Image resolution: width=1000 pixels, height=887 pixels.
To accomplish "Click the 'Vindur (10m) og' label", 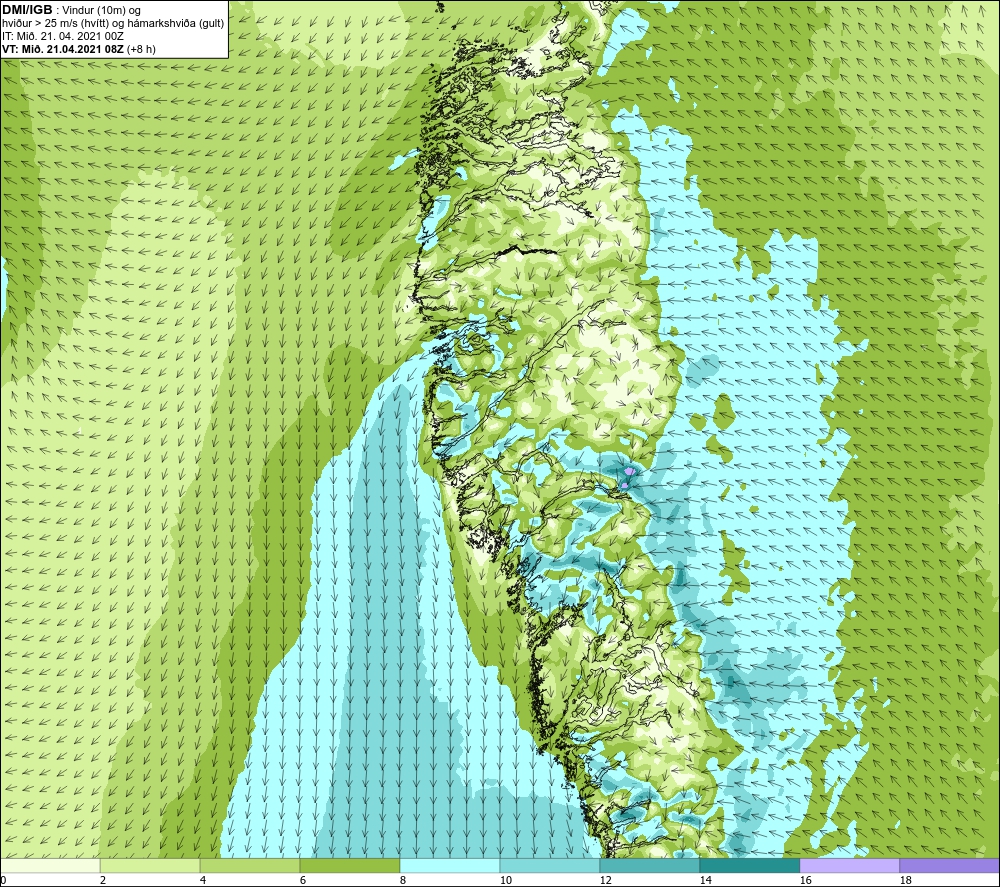I will tap(102, 11).
